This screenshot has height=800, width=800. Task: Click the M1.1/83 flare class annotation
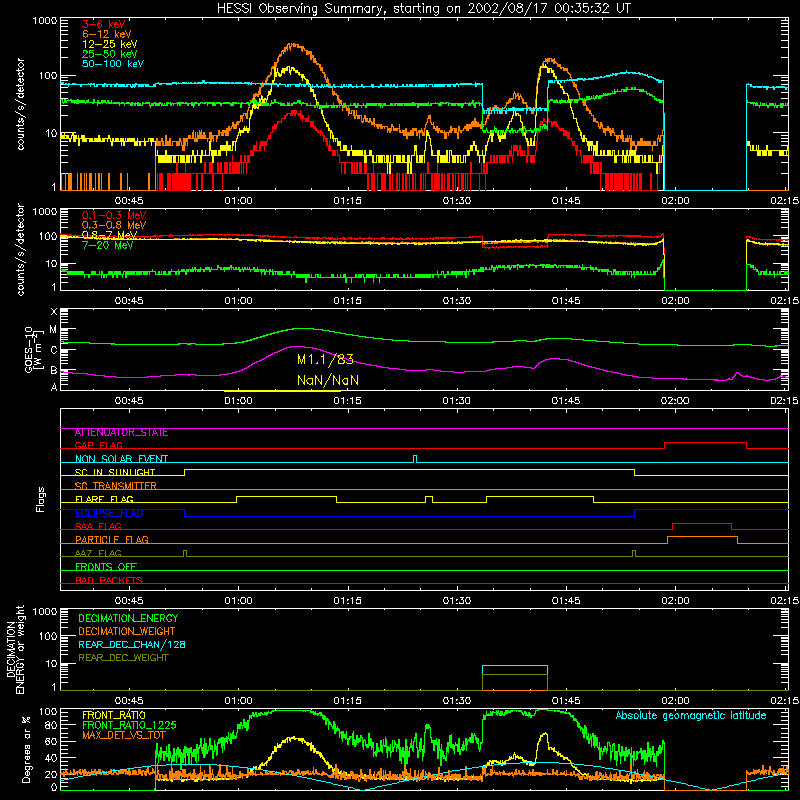325,360
